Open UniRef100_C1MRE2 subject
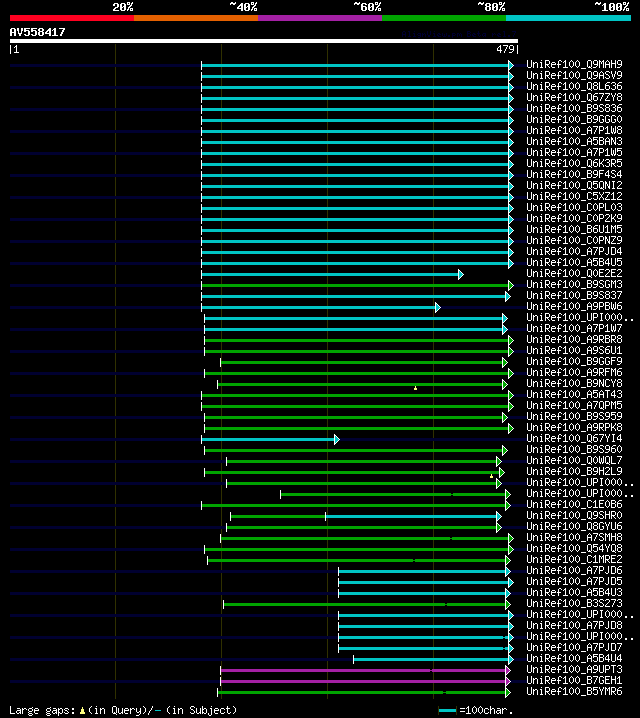Image resolution: width=640 pixels, height=718 pixels. pyautogui.click(x=574, y=559)
